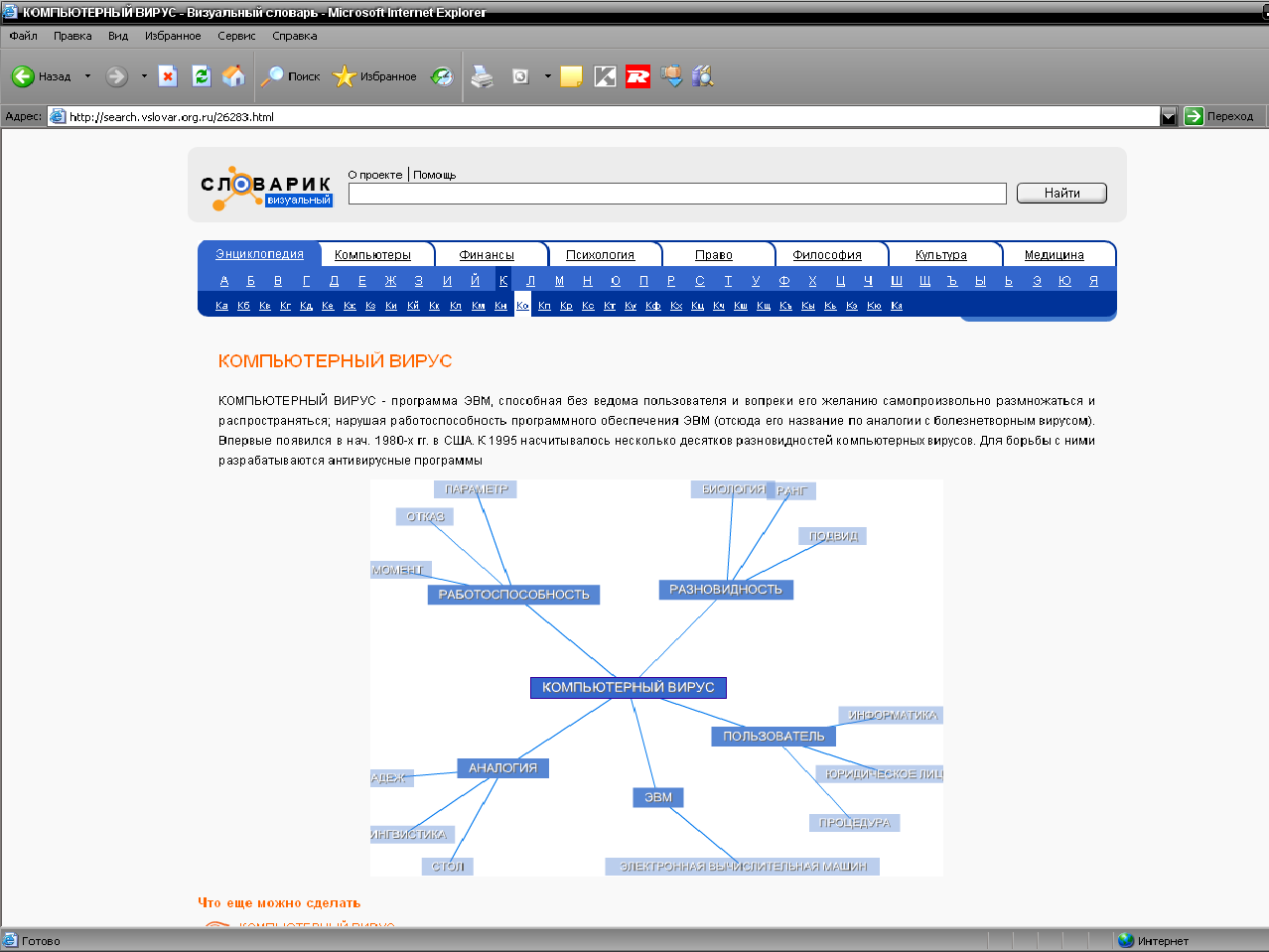Image resolution: width=1269 pixels, height=952 pixels.
Task: Select the РАБОТОСПОСОБНОСТЬ node in the graph
Action: (513, 595)
